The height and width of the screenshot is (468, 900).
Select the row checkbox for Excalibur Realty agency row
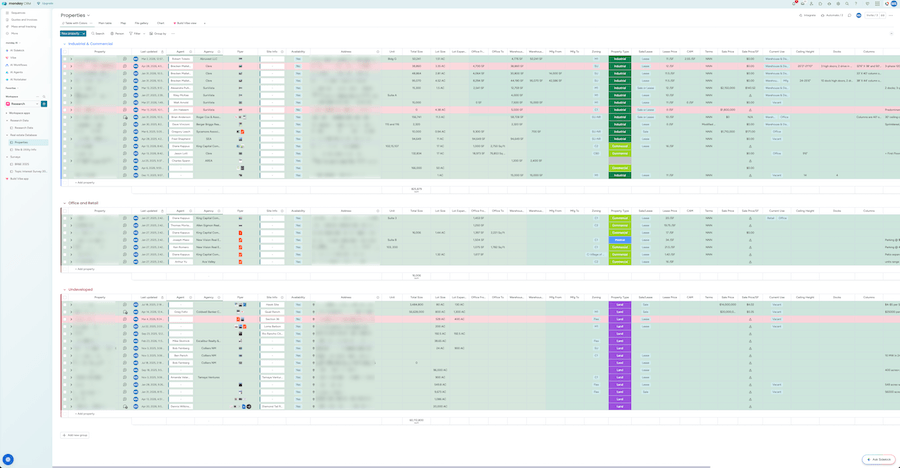(x=65, y=341)
